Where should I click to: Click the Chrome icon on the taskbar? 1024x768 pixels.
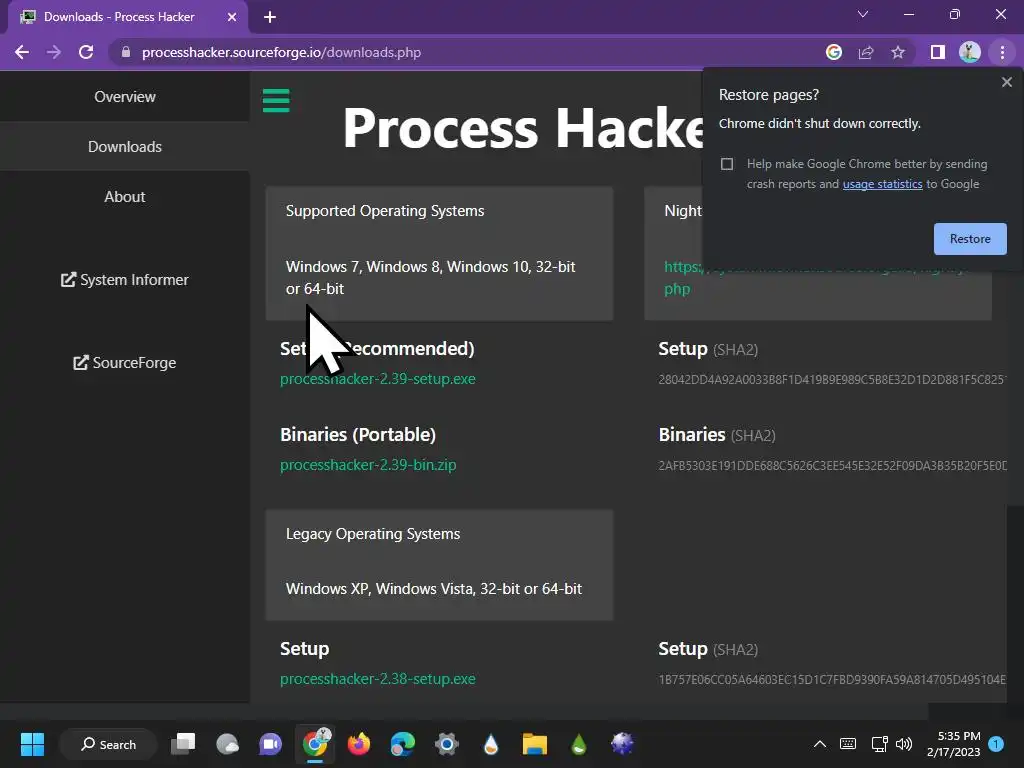pos(315,744)
